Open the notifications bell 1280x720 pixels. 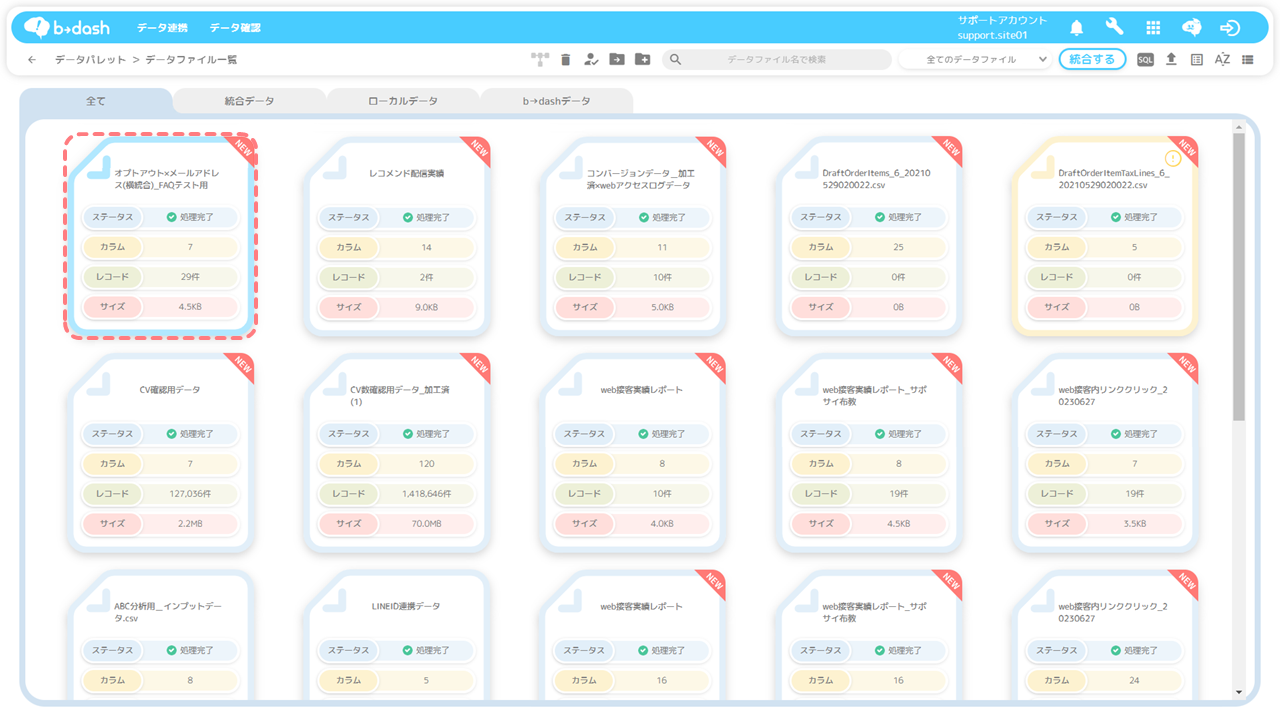pyautogui.click(x=1077, y=28)
